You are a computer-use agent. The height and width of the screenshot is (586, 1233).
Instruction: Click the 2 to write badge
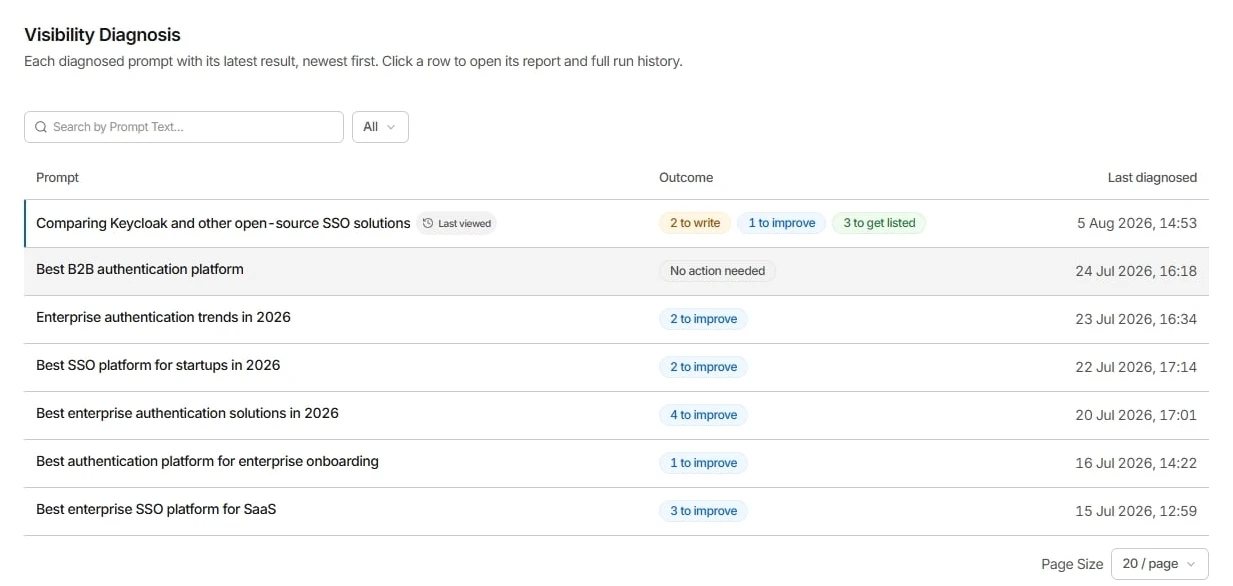pyautogui.click(x=695, y=223)
